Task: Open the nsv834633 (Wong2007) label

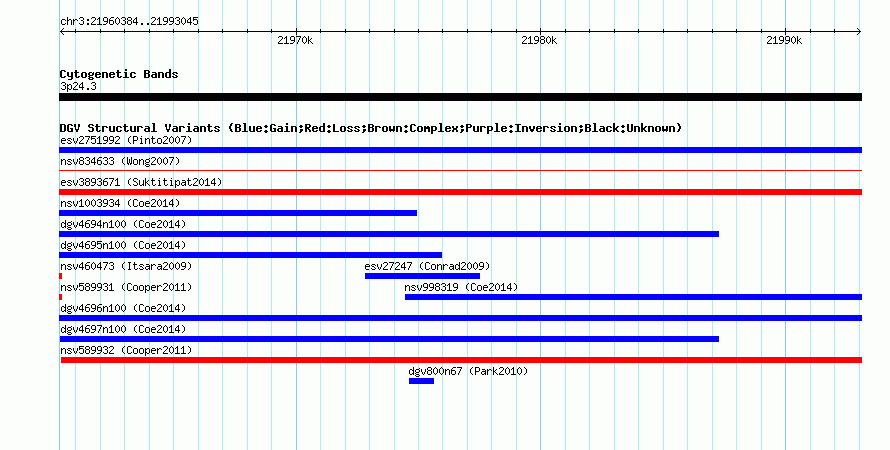Action: (x=120, y=161)
